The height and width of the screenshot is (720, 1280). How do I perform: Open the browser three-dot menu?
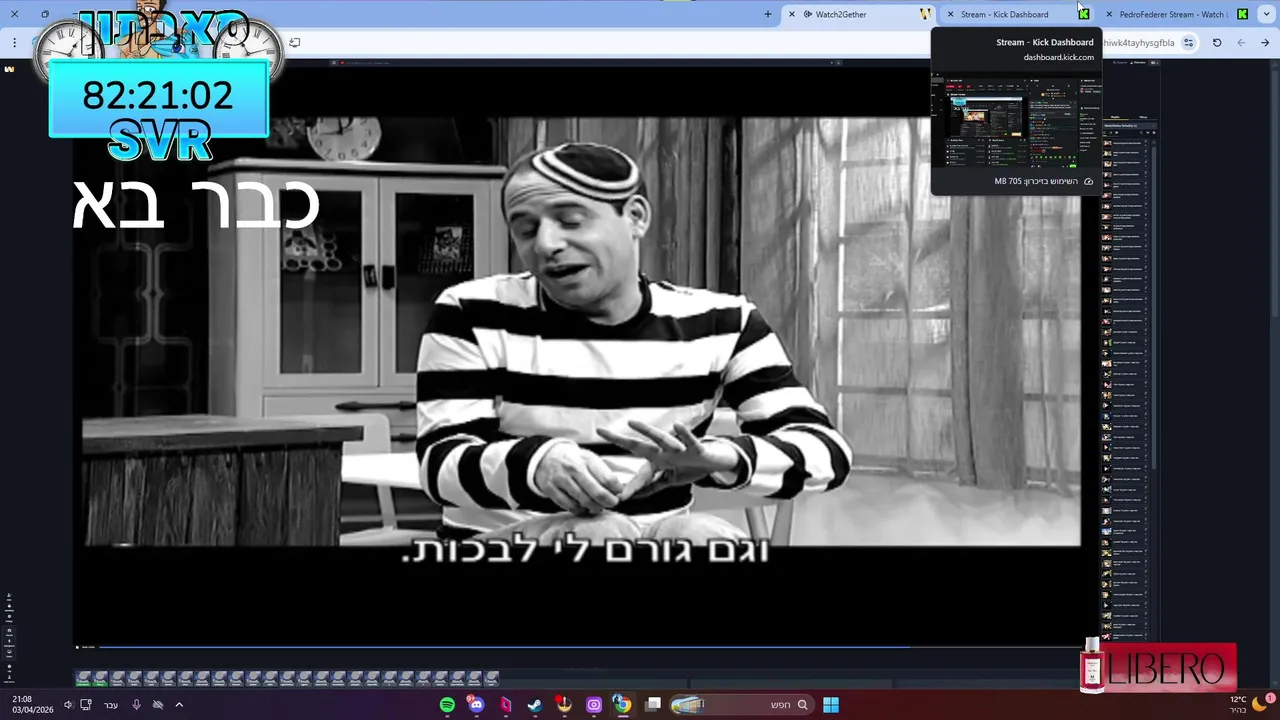[14, 43]
